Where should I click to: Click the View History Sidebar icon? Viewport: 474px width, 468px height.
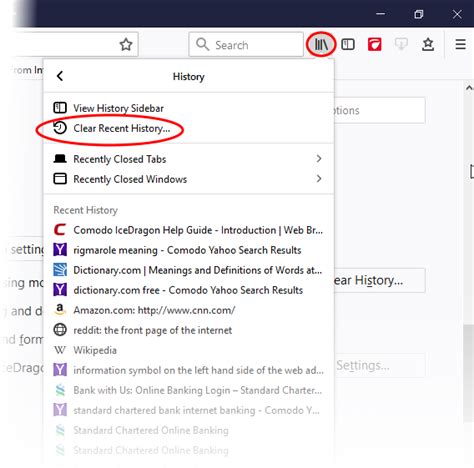coord(60,108)
